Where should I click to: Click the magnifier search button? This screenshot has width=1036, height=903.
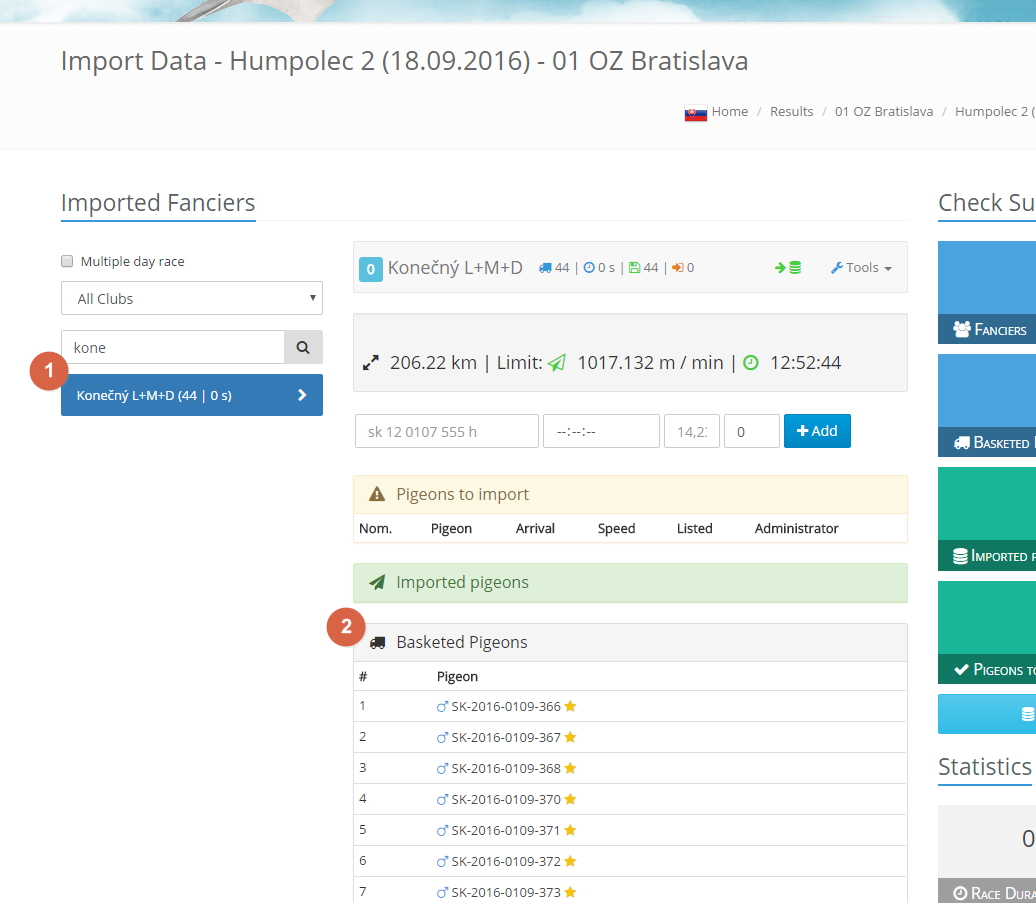click(303, 347)
